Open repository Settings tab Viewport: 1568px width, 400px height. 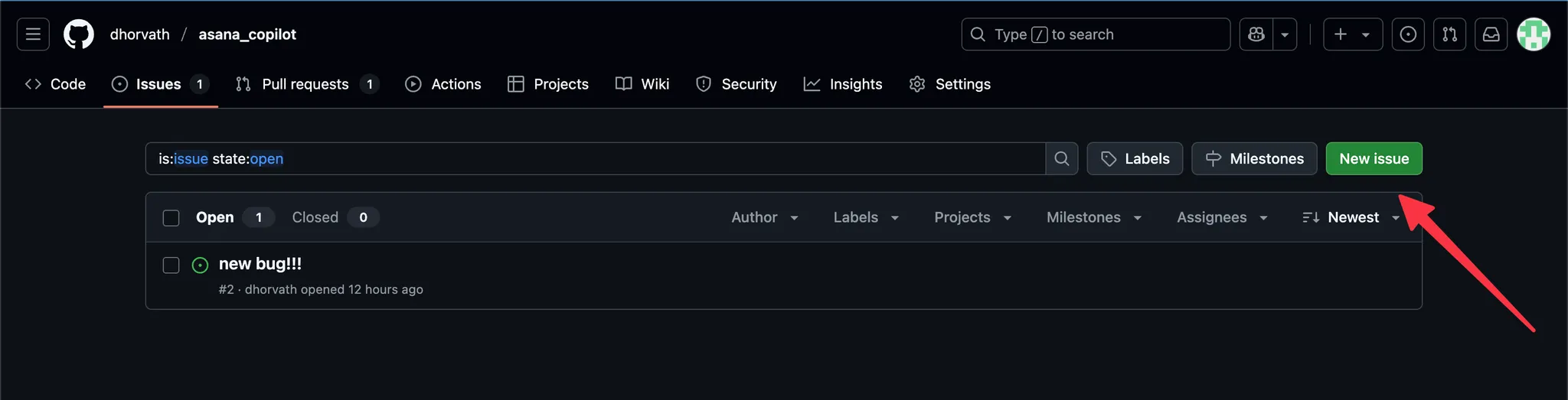point(949,84)
